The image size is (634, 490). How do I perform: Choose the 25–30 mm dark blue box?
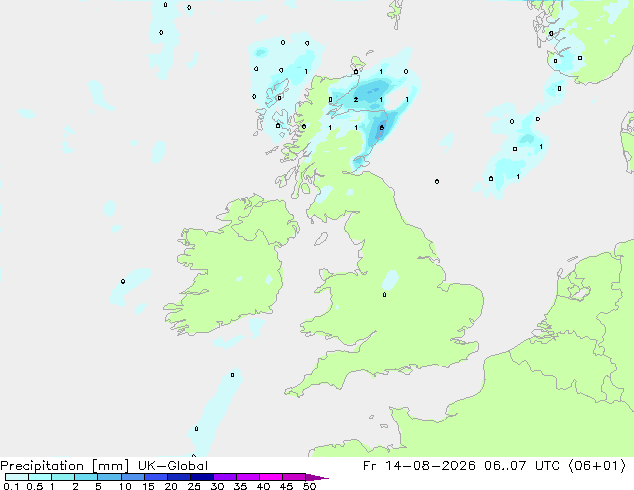(201, 477)
